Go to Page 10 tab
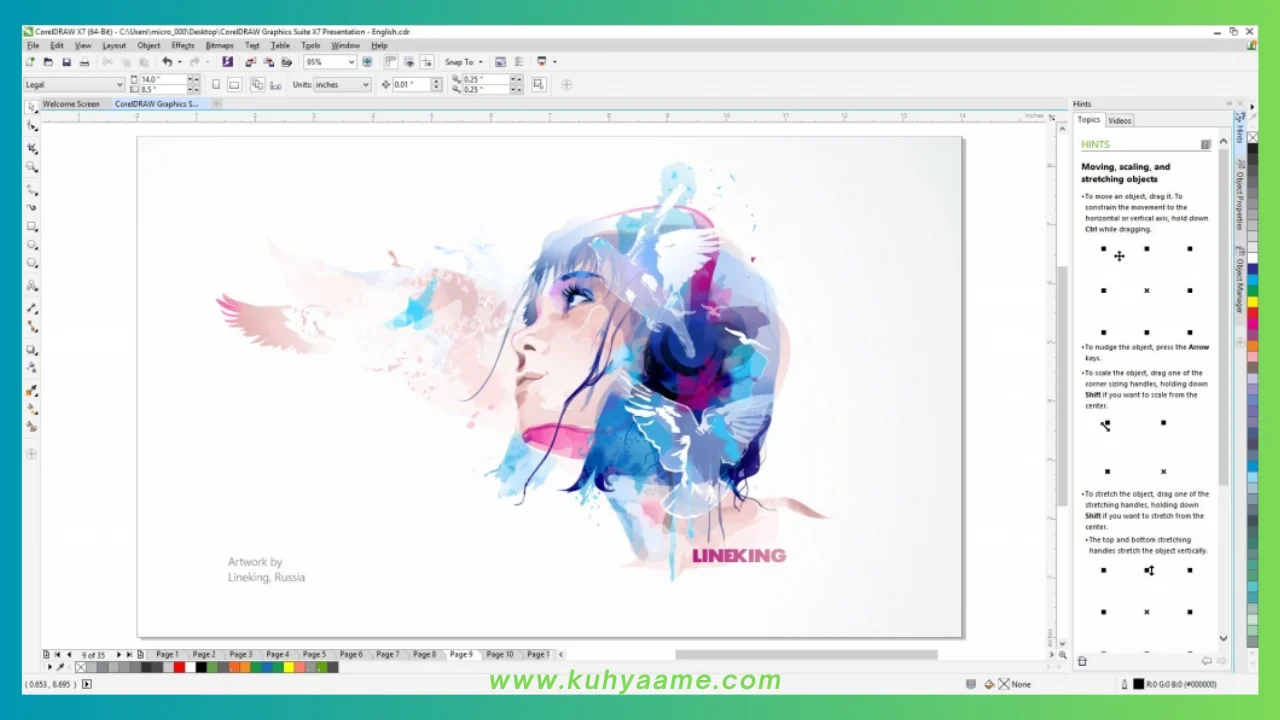The image size is (1280, 720). [499, 655]
